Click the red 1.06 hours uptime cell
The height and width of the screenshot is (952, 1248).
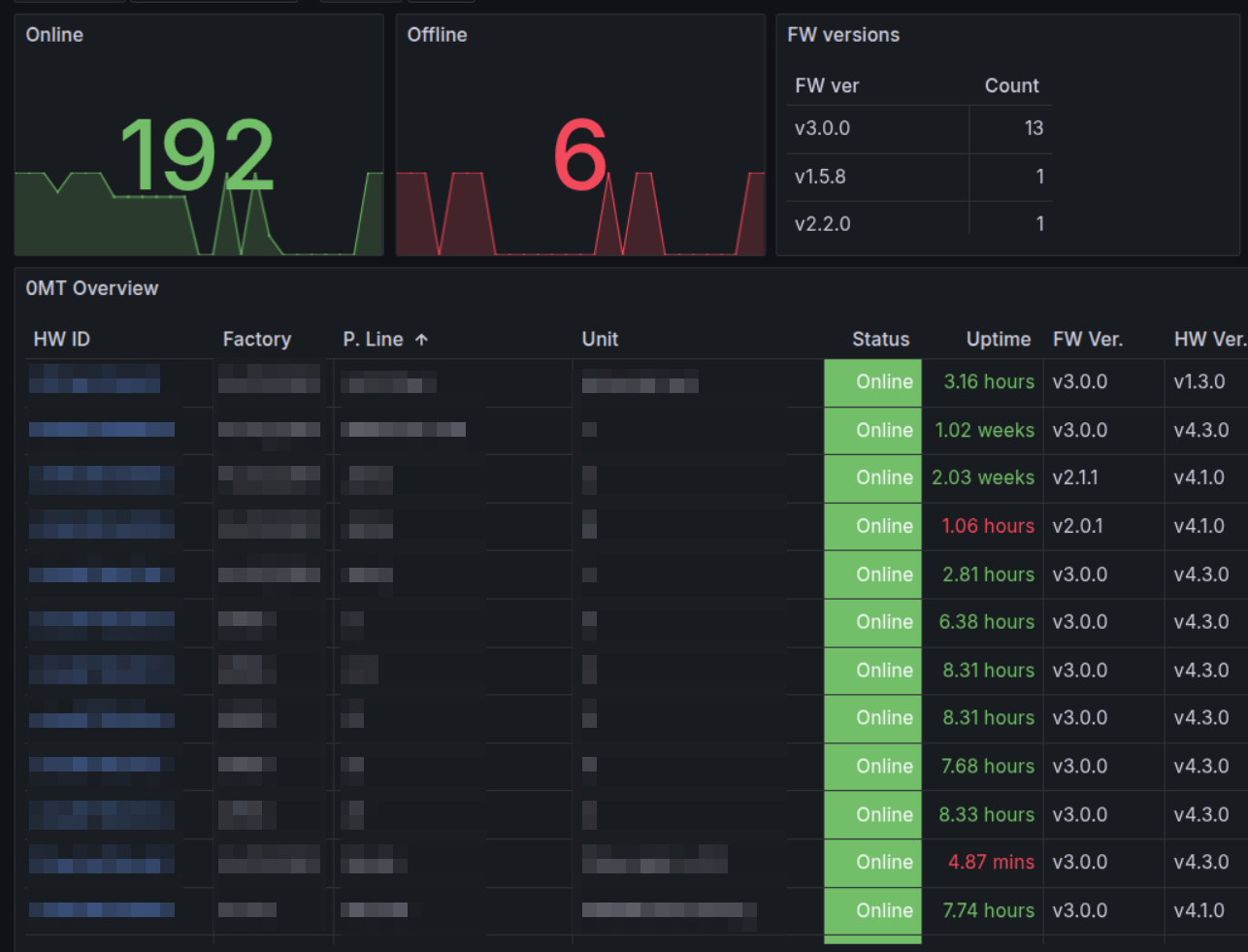988,526
